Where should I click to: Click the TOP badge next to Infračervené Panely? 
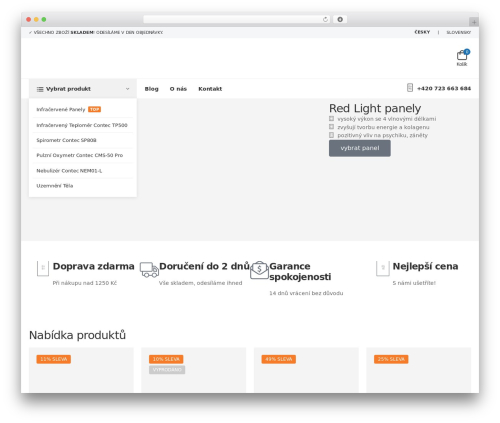[94, 109]
